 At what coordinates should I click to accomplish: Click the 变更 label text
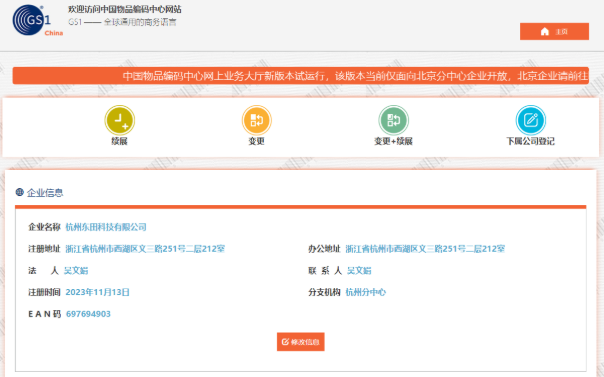point(257,141)
